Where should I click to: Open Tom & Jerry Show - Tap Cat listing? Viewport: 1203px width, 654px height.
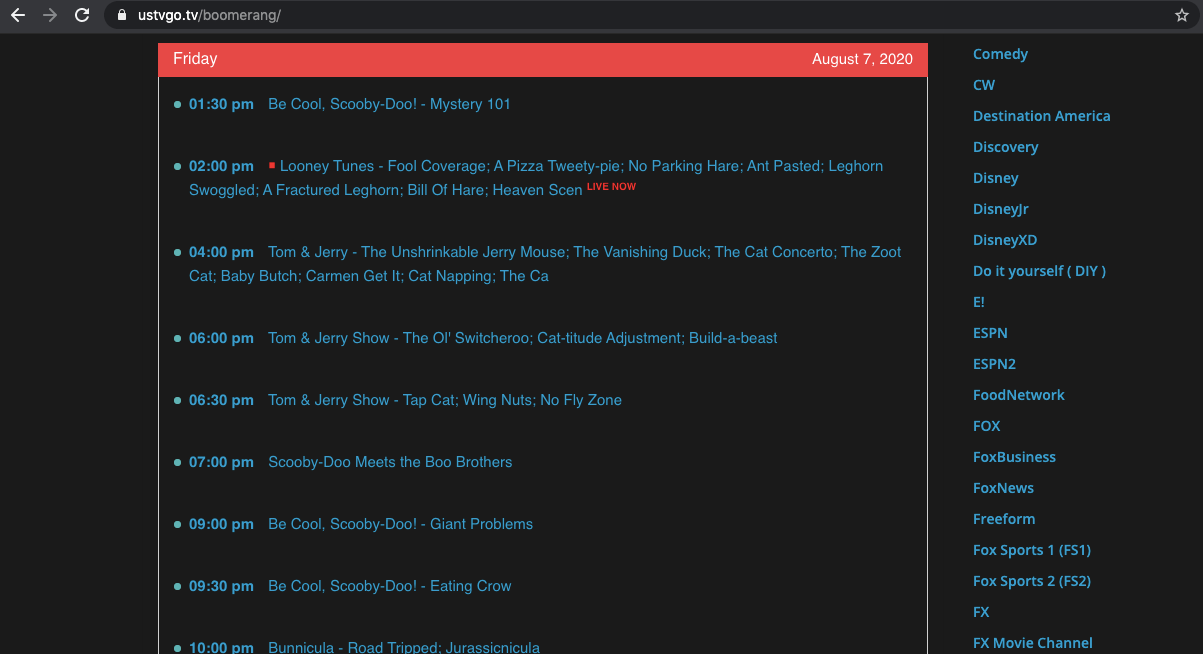[x=445, y=400]
